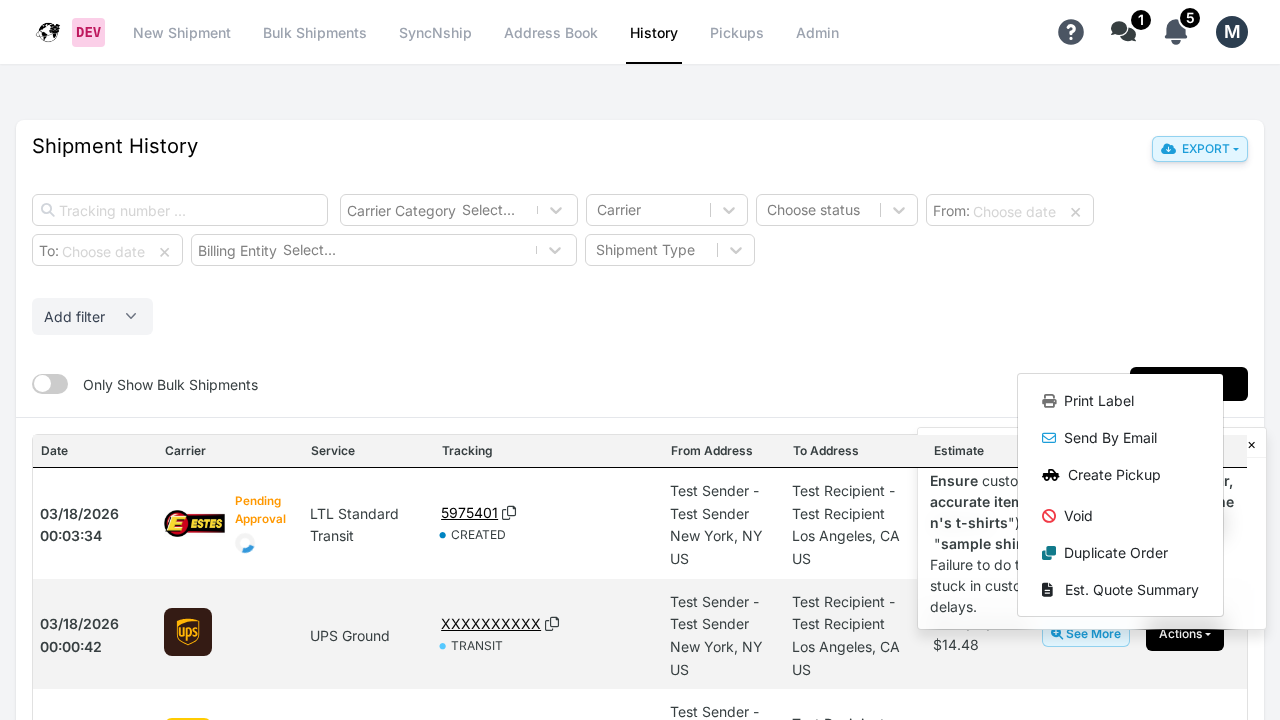Switch to the Pickups tab

click(736, 33)
